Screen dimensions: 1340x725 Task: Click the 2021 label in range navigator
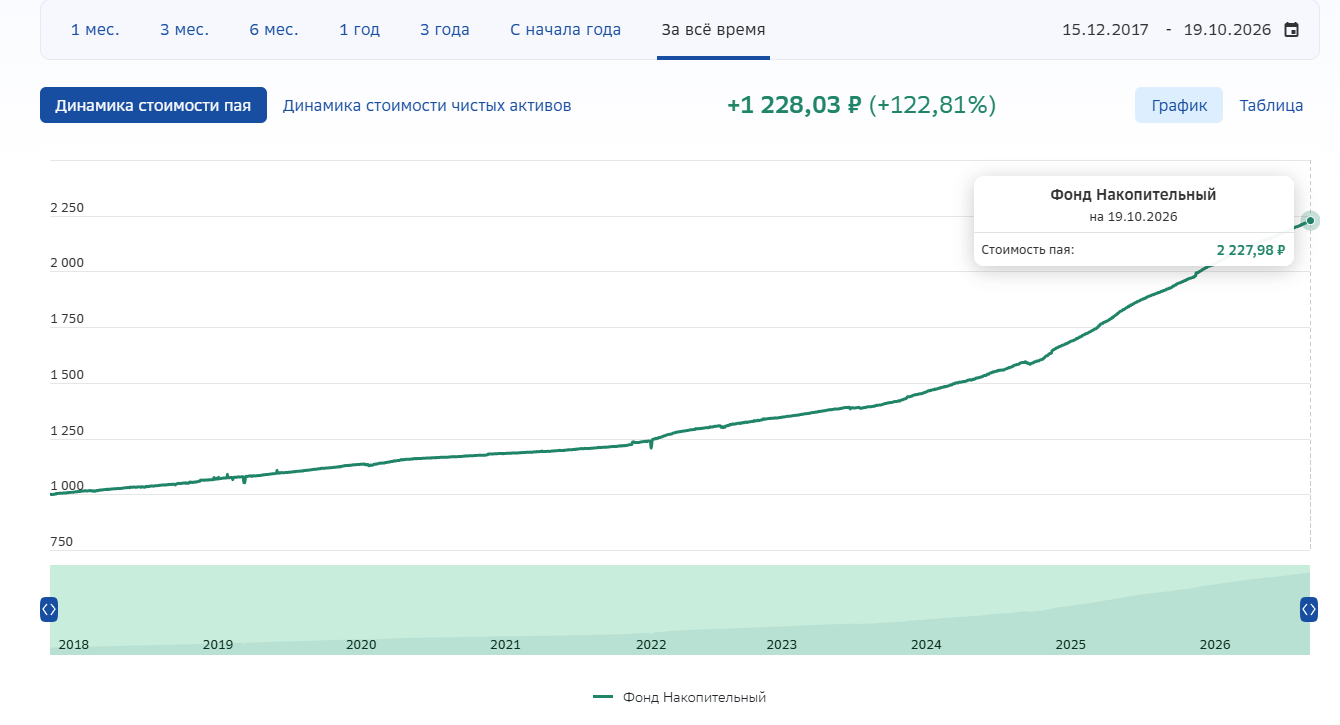click(505, 645)
